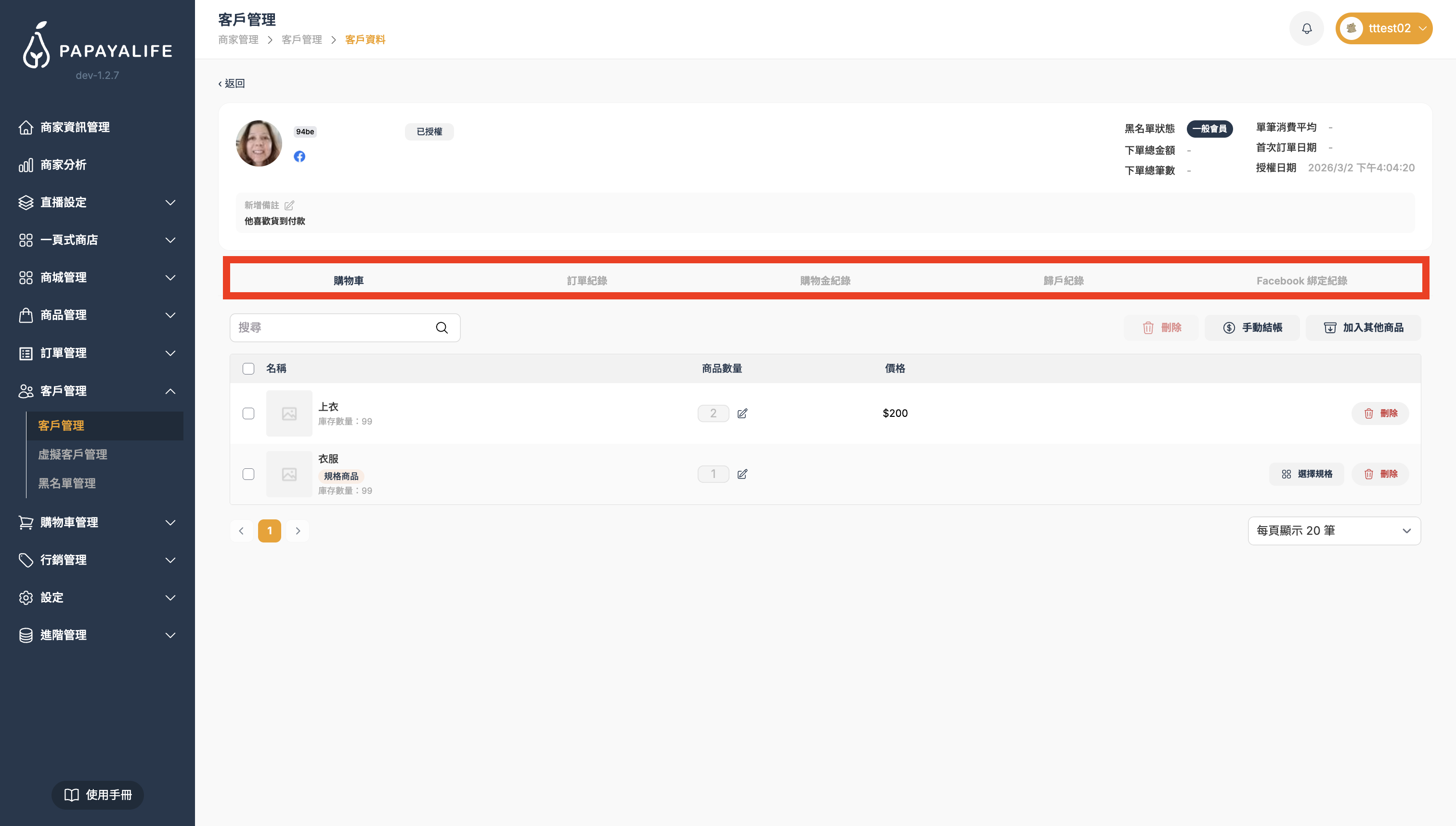
Task: Edit quantity of 上衣 via pencil icon
Action: tap(742, 413)
